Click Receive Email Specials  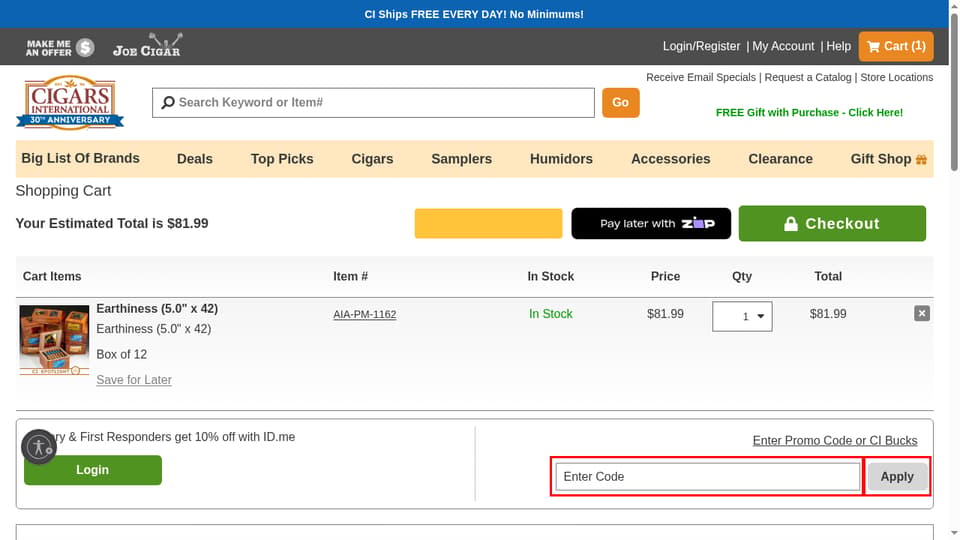[x=700, y=77]
